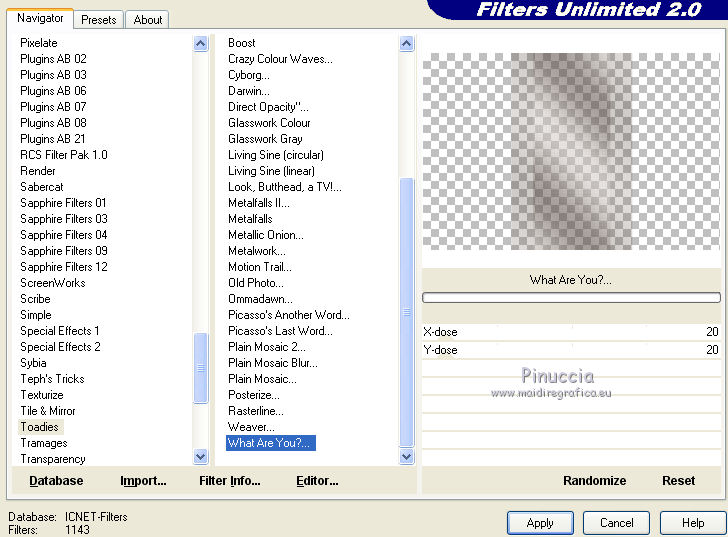
Task: Choose Old Photo... filter
Action: [255, 283]
